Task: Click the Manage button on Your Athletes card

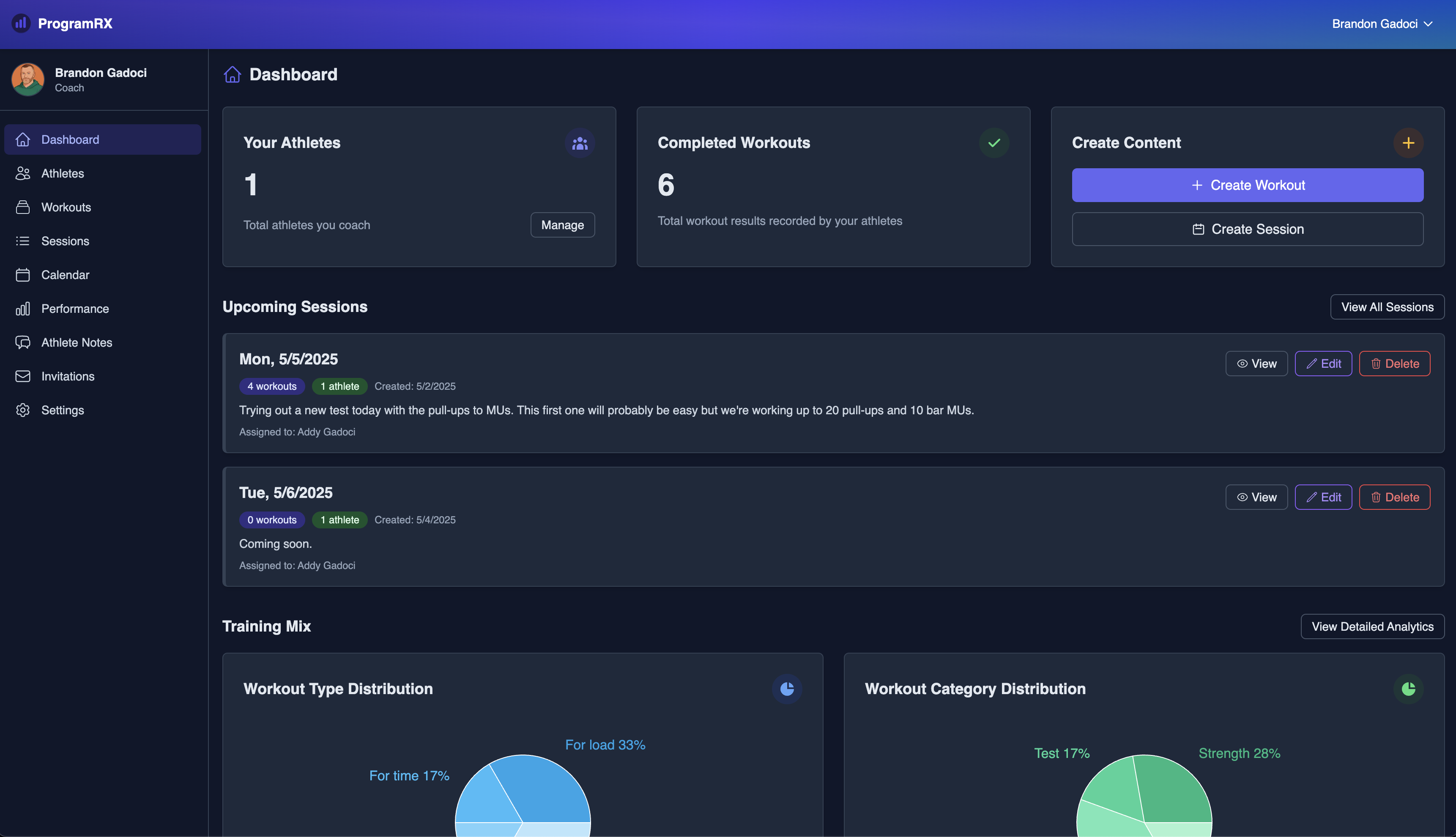Action: tap(562, 225)
